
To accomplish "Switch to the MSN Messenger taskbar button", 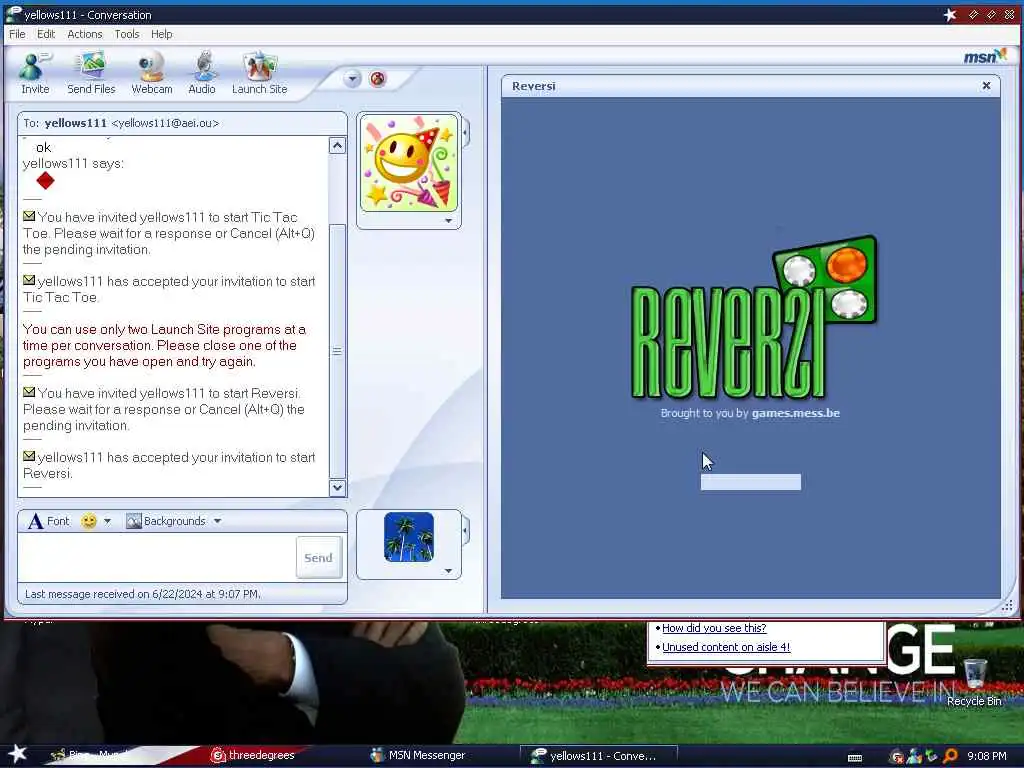I will (x=418, y=756).
